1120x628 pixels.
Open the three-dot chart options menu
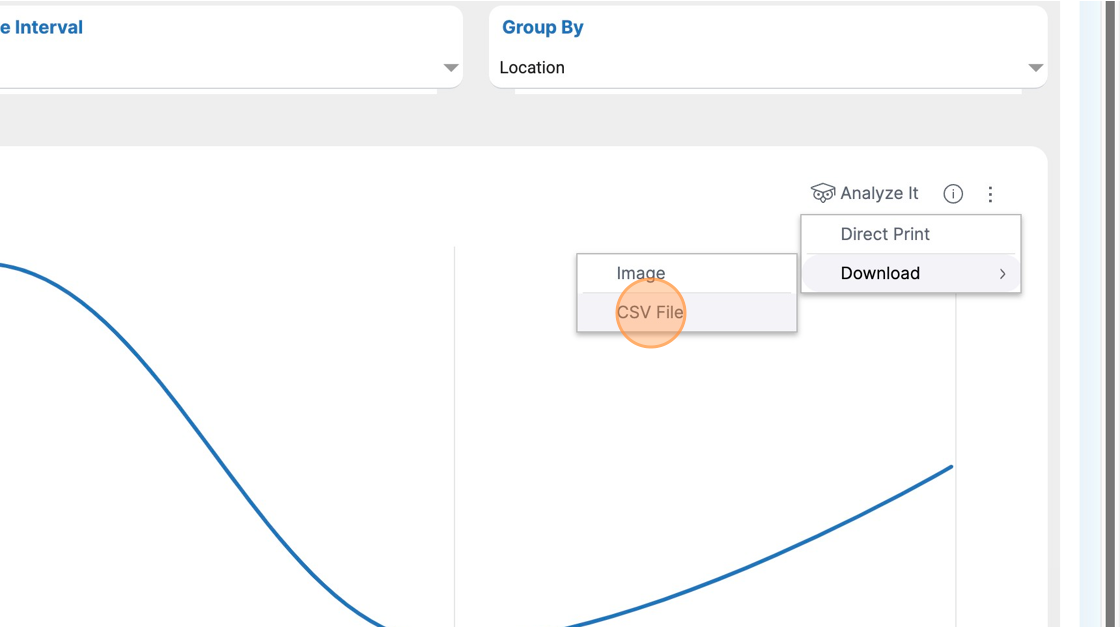pos(990,194)
